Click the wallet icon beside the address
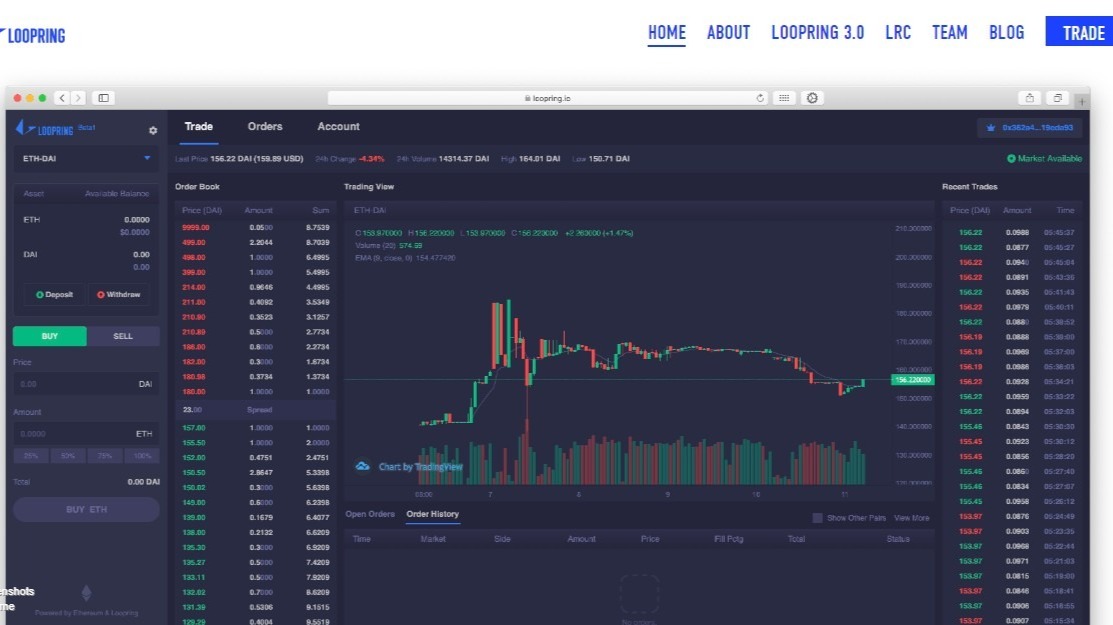Image resolution: width=1113 pixels, height=625 pixels. click(991, 128)
